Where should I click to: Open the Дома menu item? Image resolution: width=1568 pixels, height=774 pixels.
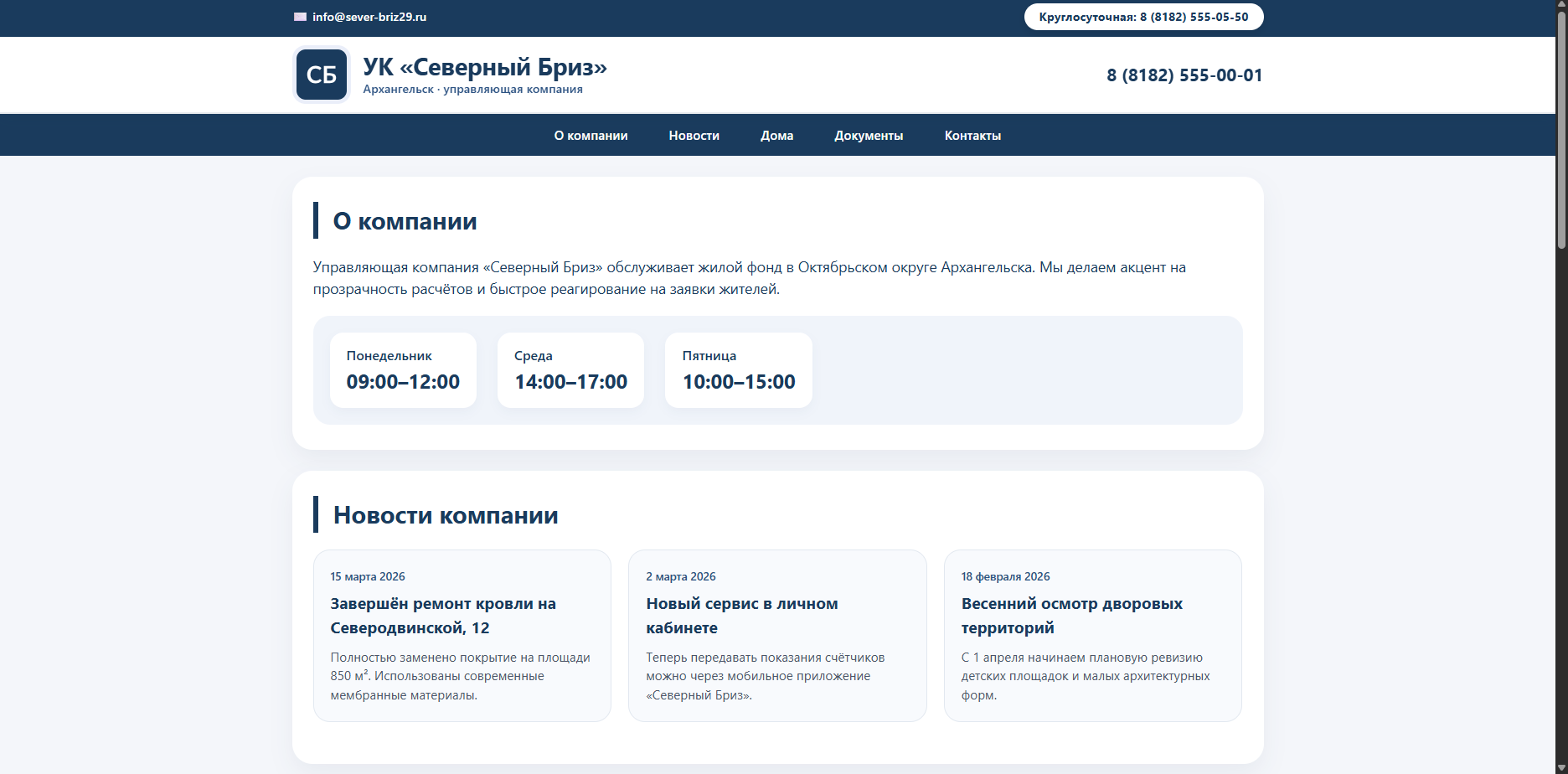click(x=776, y=136)
